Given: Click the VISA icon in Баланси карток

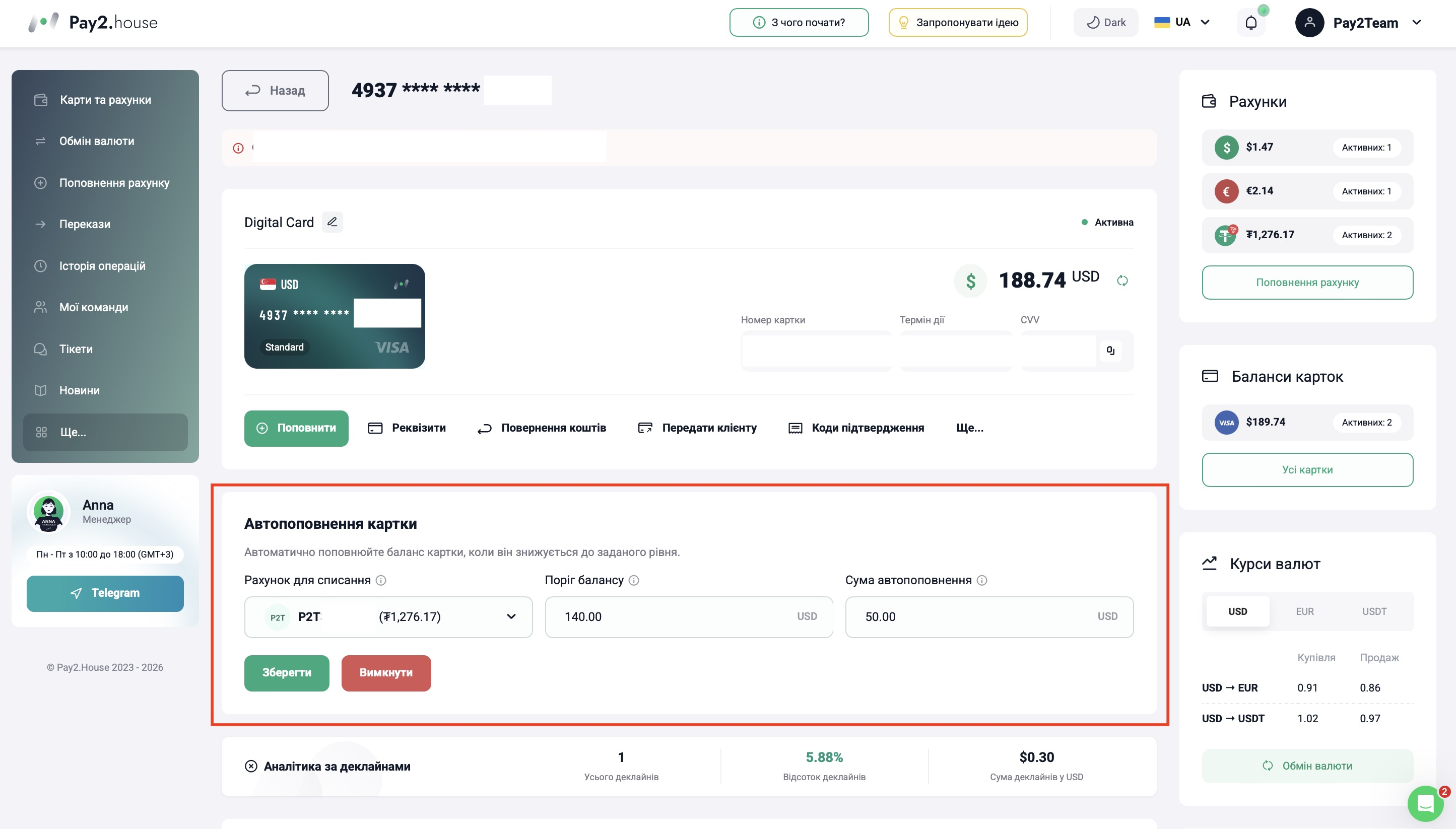Looking at the screenshot, I should tap(1227, 423).
